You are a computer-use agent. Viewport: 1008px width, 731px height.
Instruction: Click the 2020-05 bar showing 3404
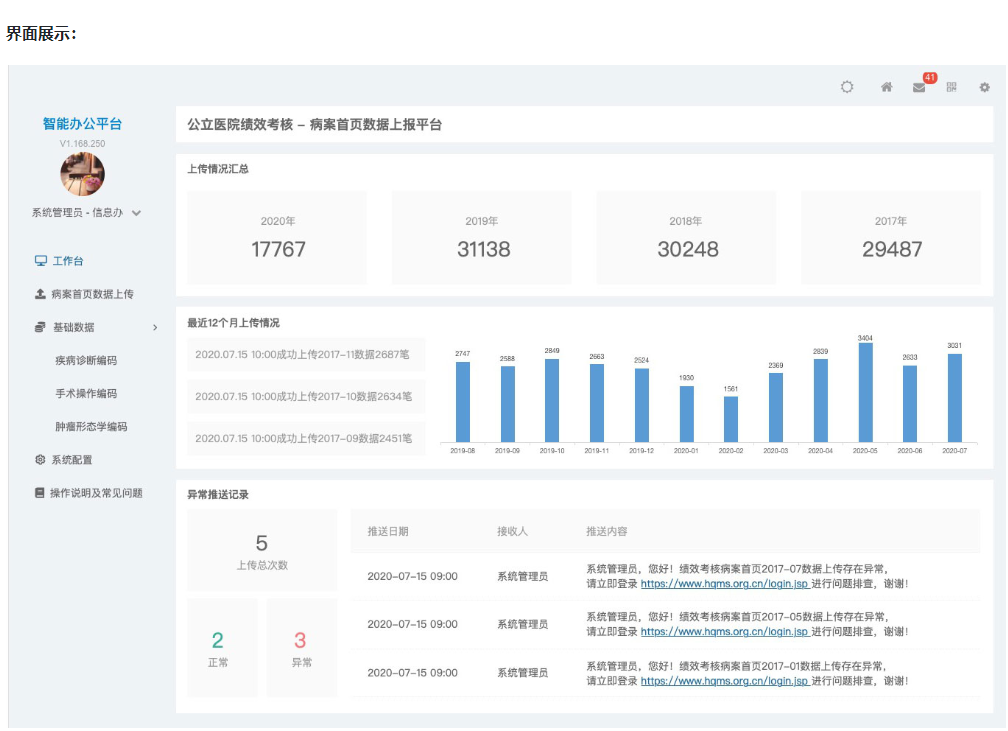click(865, 392)
